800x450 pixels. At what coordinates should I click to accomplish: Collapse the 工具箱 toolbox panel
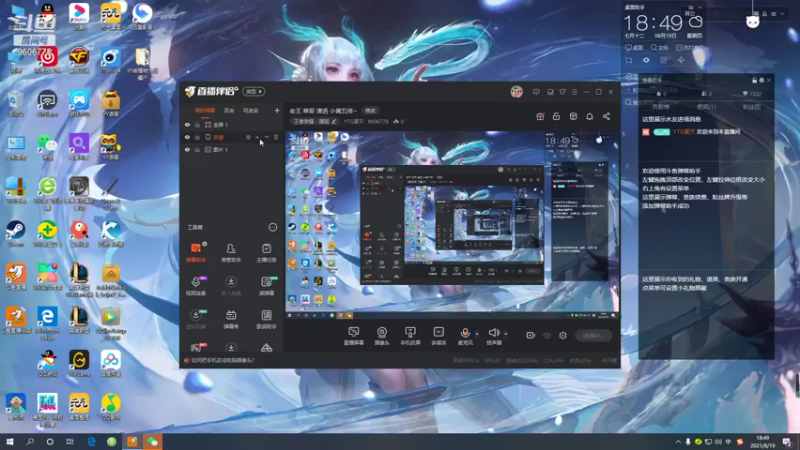pos(273,227)
